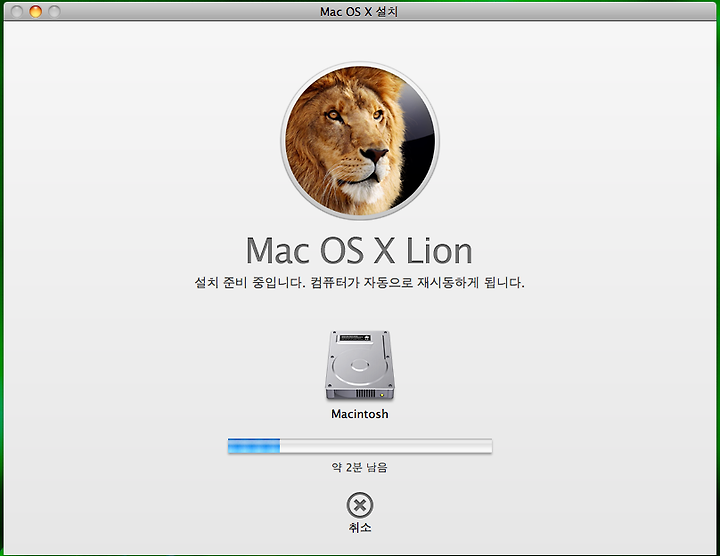Click the greyed-out zoom window button
Viewport: 720px width, 556px height.
tap(54, 11)
